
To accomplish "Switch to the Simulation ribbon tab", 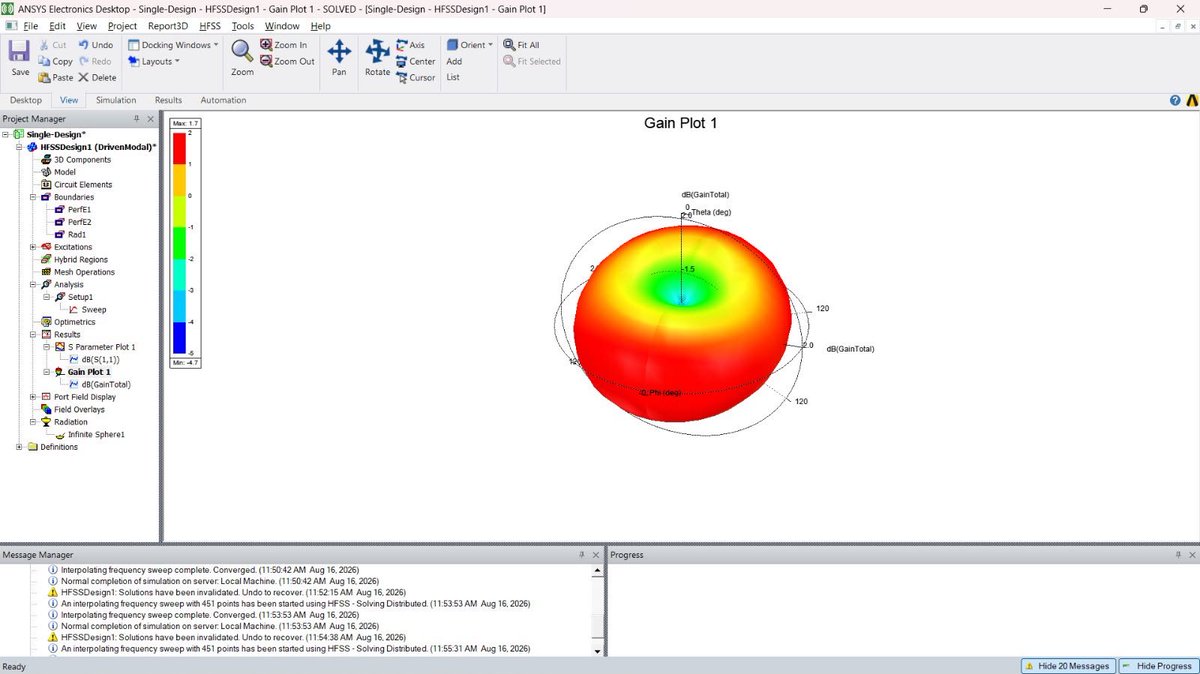I will [116, 100].
